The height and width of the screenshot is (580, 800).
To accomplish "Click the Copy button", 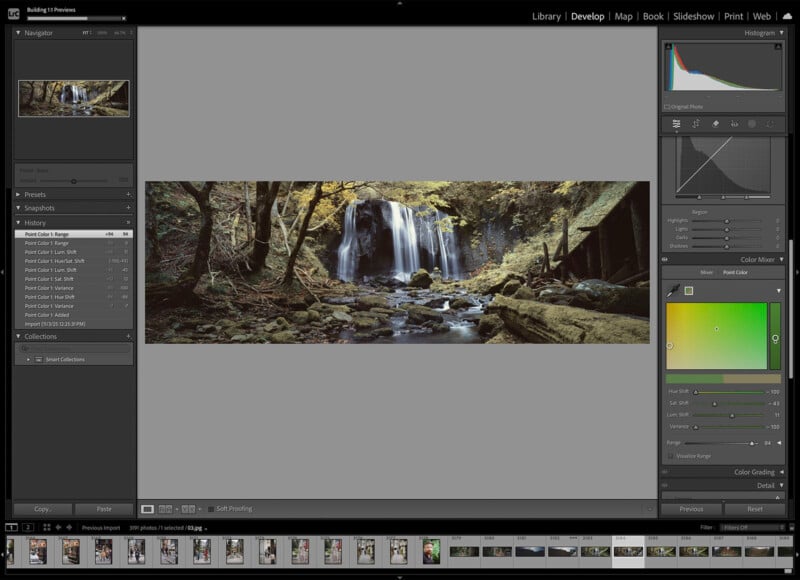I will pyautogui.click(x=42, y=510).
